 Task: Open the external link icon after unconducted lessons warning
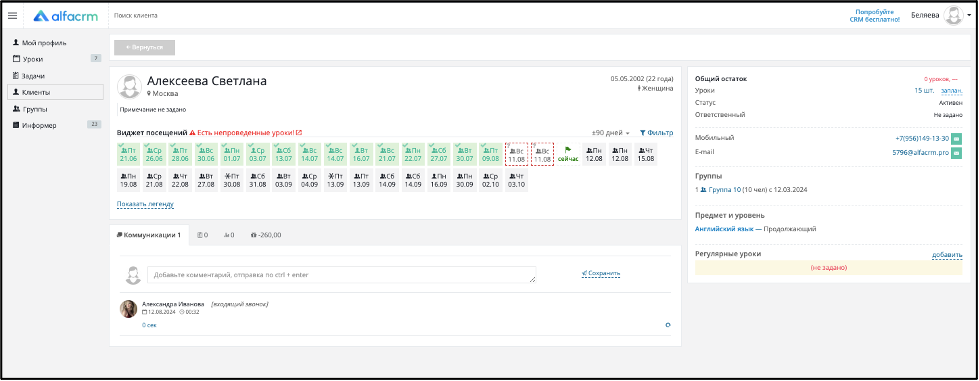299,132
